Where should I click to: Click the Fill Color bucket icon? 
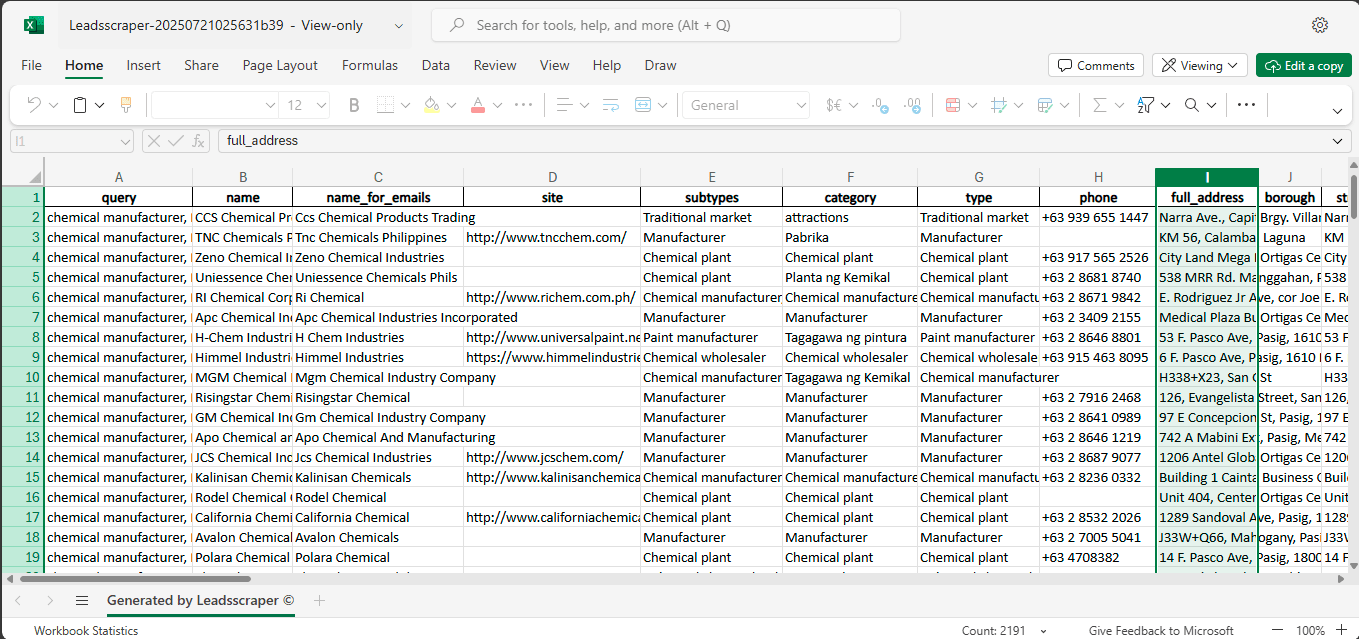coord(431,105)
